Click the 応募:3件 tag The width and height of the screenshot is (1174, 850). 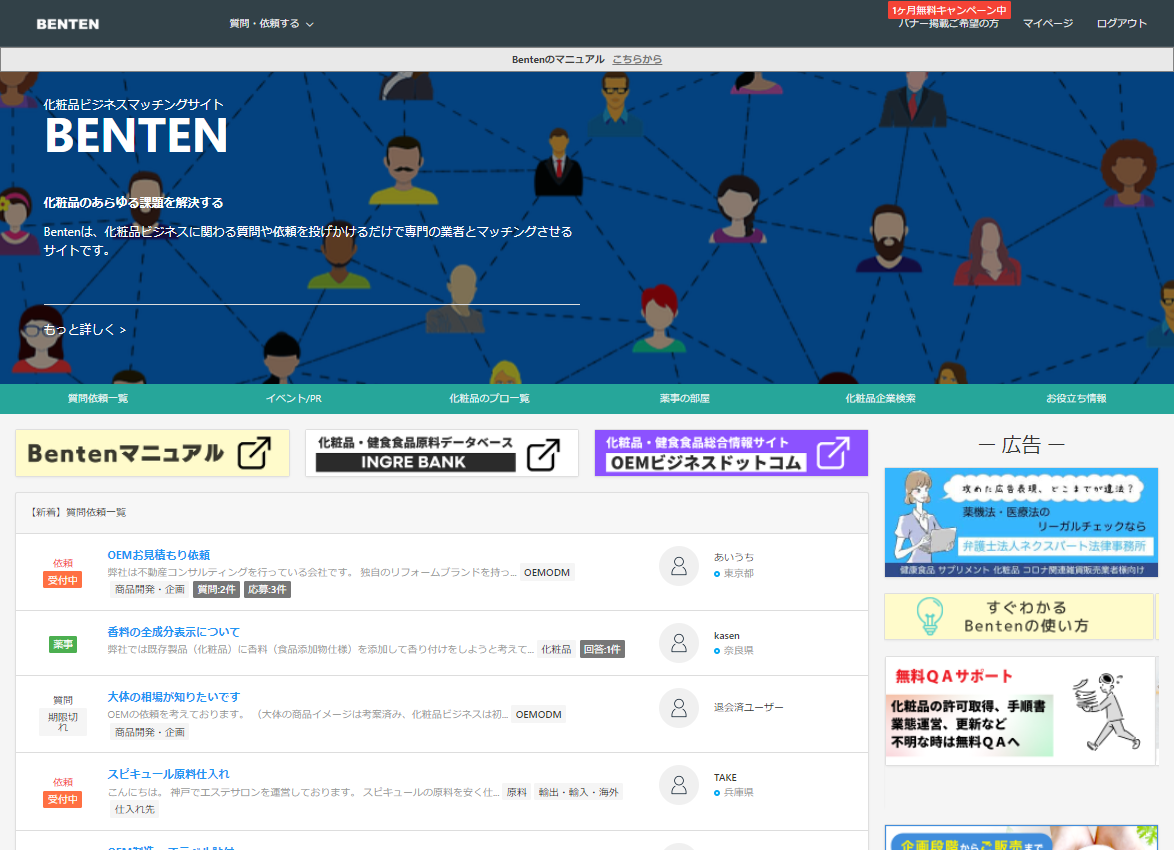click(267, 590)
